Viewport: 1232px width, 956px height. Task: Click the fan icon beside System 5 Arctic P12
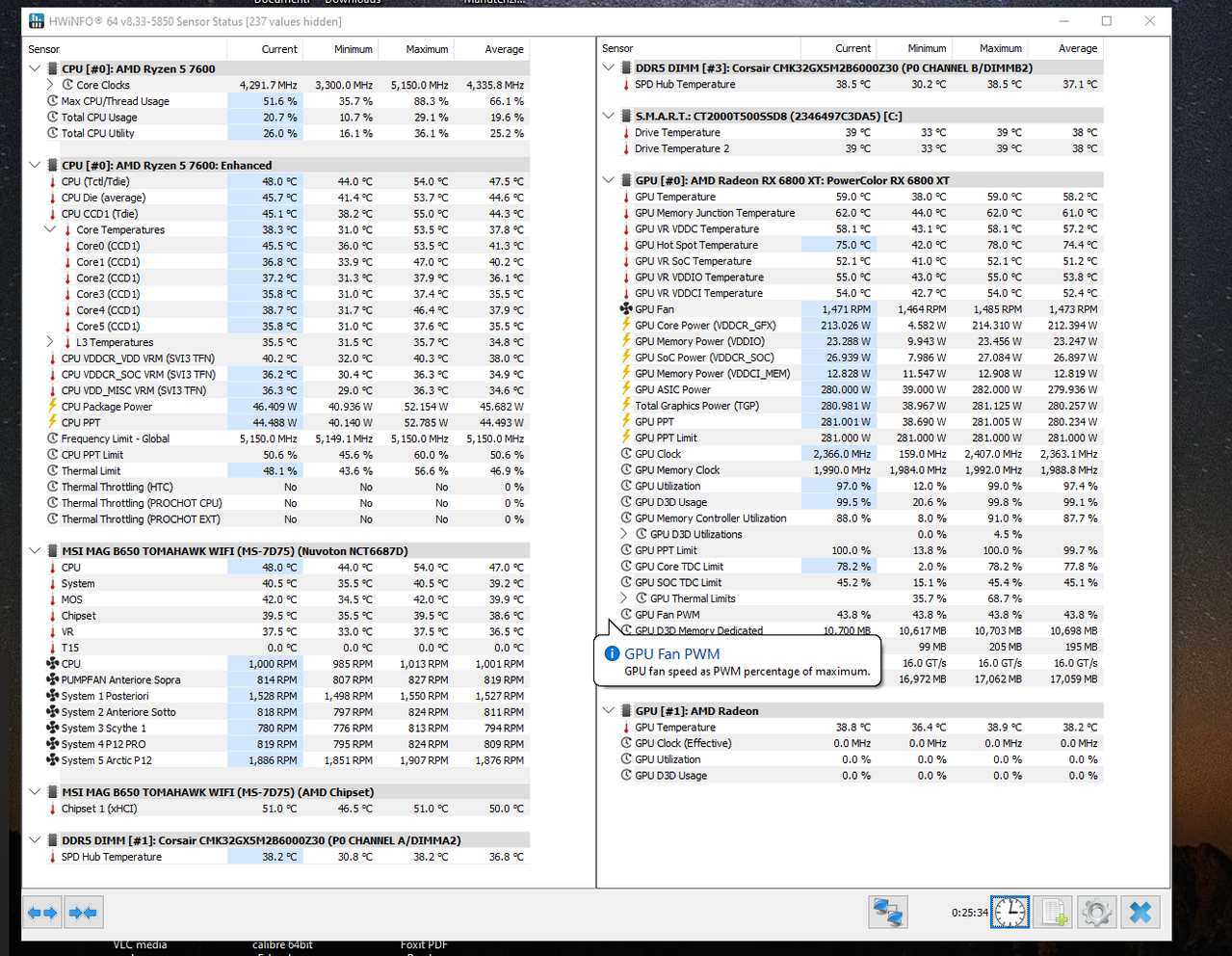(52, 760)
